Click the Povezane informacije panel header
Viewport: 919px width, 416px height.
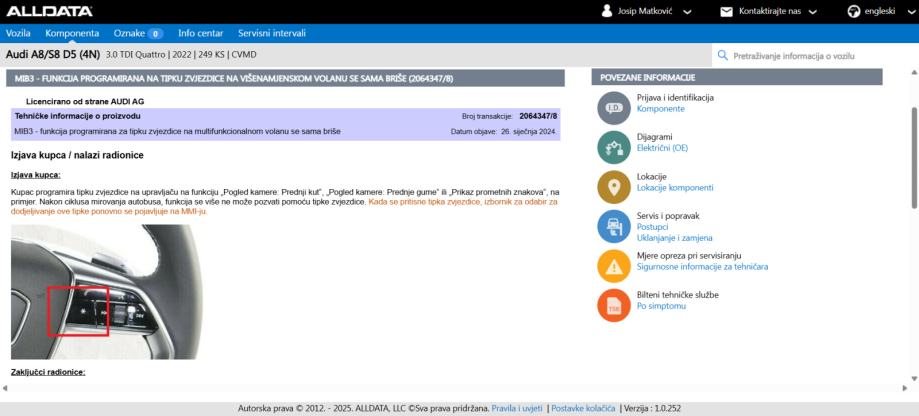[x=737, y=77]
